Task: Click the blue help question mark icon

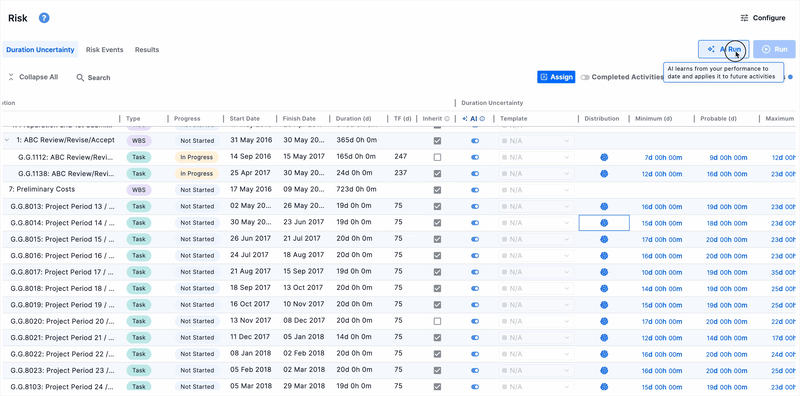Action: click(x=44, y=18)
